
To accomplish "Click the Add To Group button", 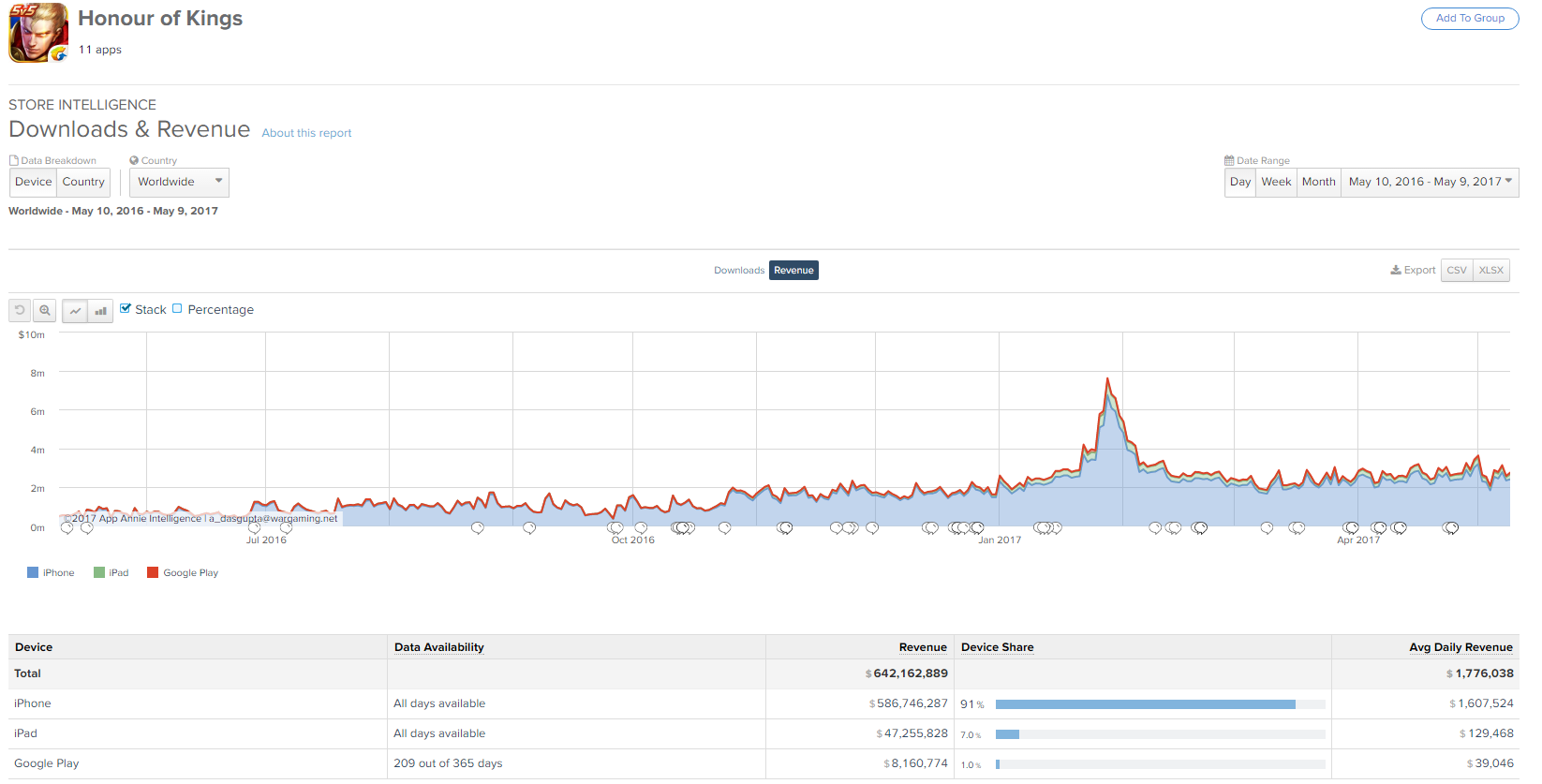I will [1470, 18].
